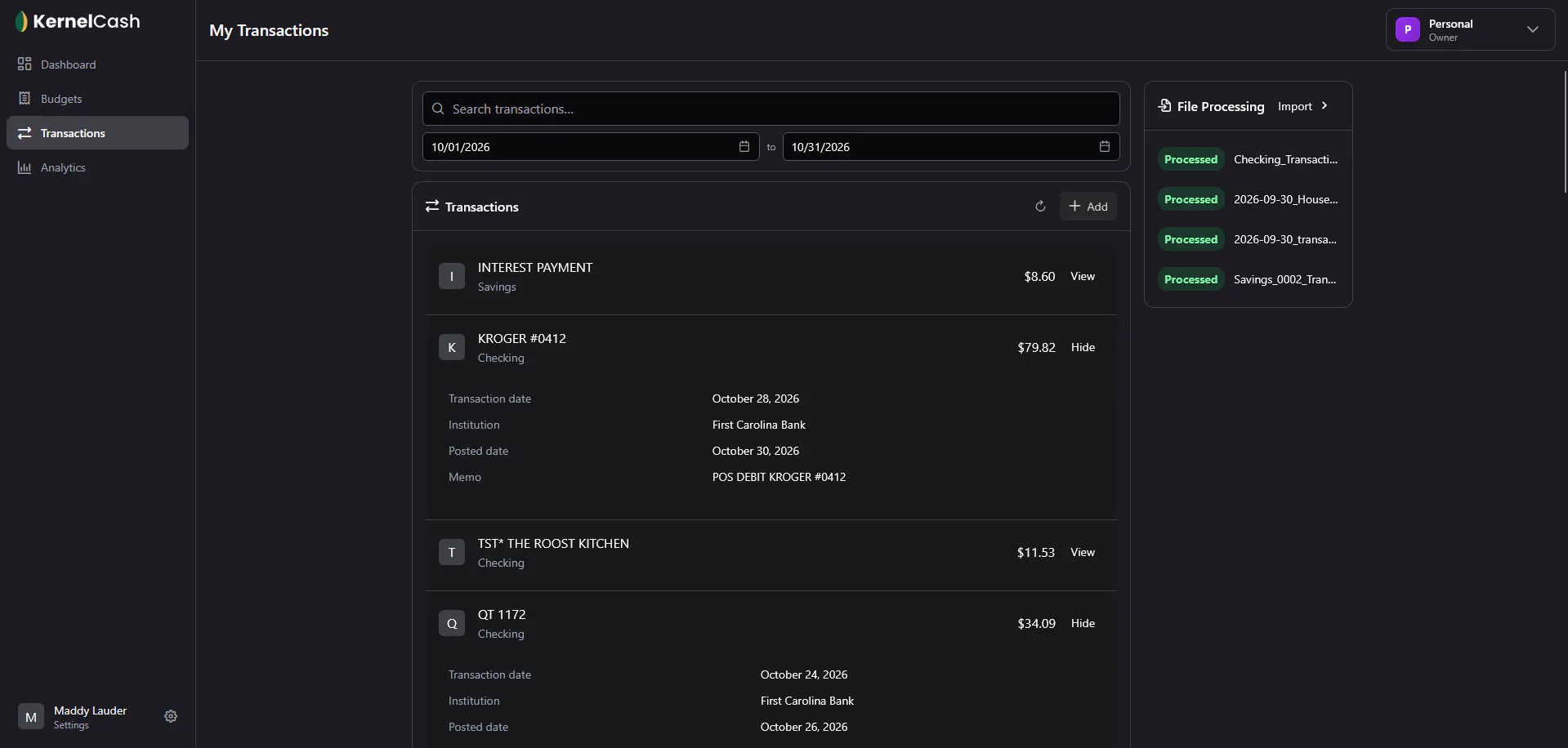Click memo POS DEBIT KROGER #0412
The width and height of the screenshot is (1568, 748).
click(x=779, y=477)
